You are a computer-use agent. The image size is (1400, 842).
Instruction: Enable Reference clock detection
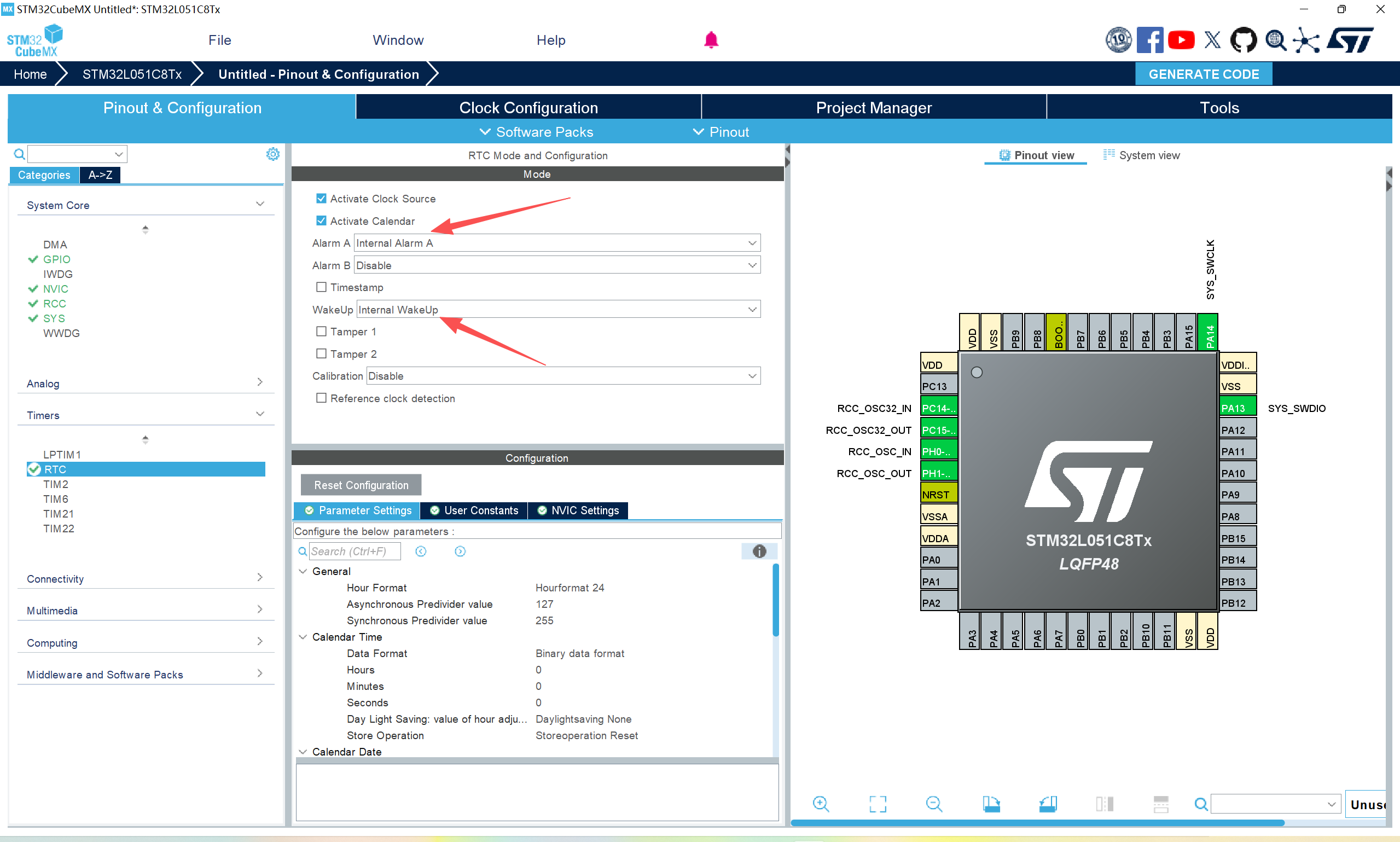pos(321,398)
